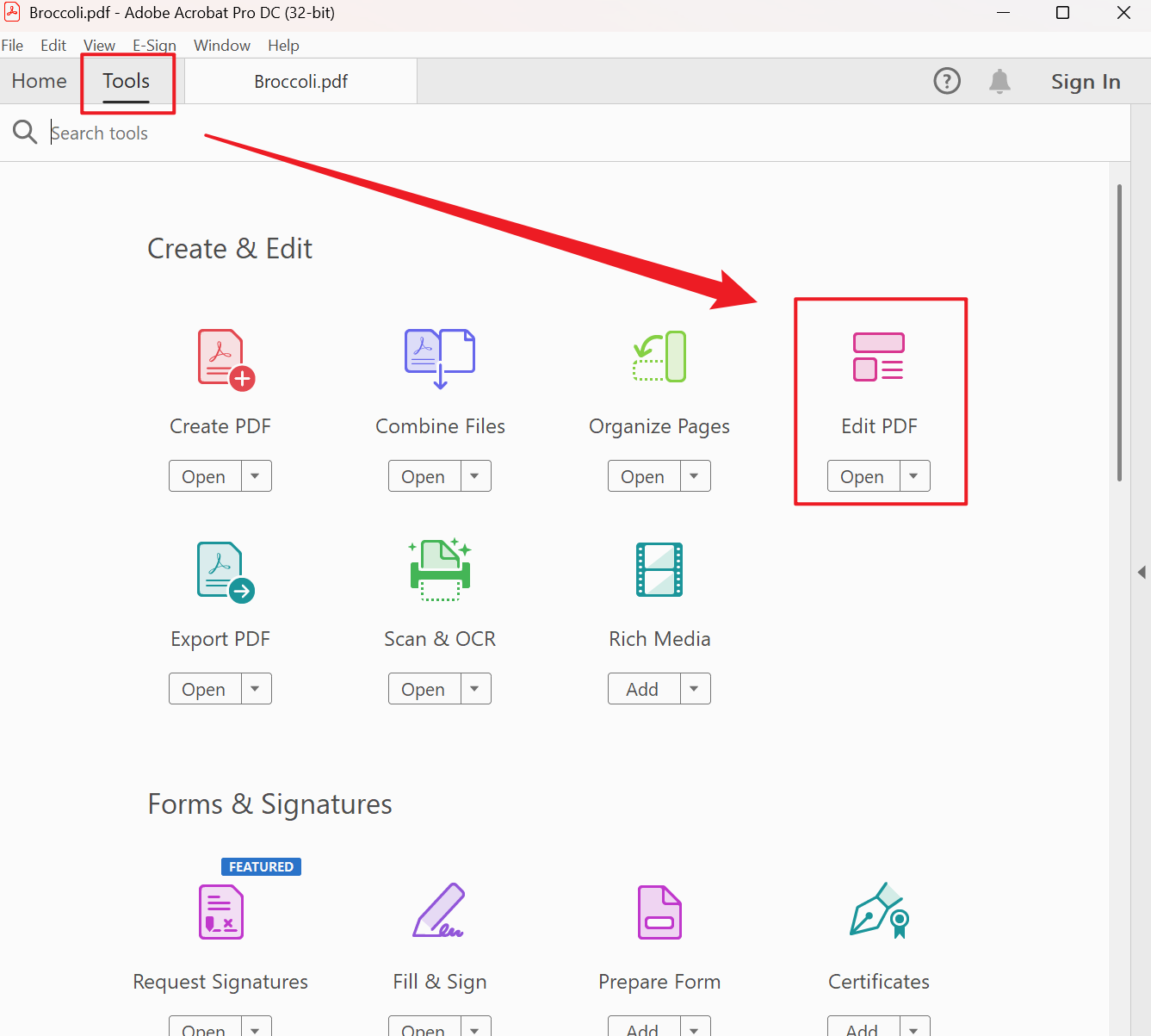Select the Combine Files icon
1151x1036 pixels.
[440, 358]
